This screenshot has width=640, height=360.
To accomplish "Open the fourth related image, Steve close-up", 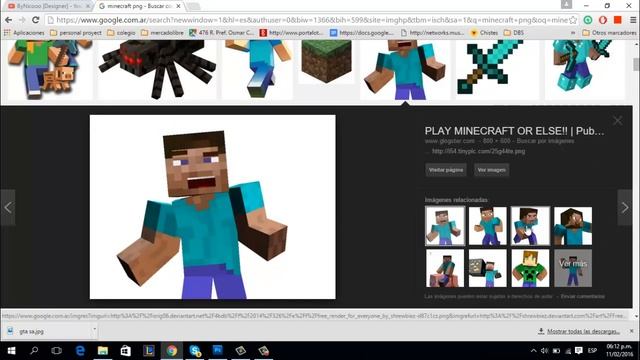I will click(x=573, y=226).
